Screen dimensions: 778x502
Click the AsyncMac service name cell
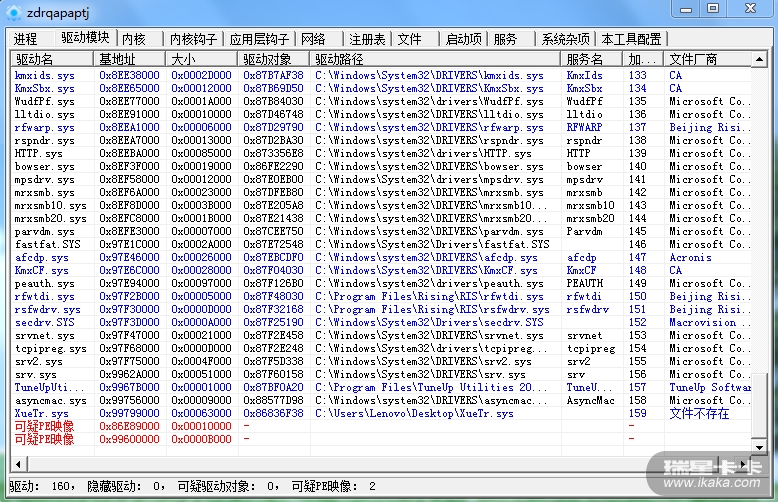[590, 400]
